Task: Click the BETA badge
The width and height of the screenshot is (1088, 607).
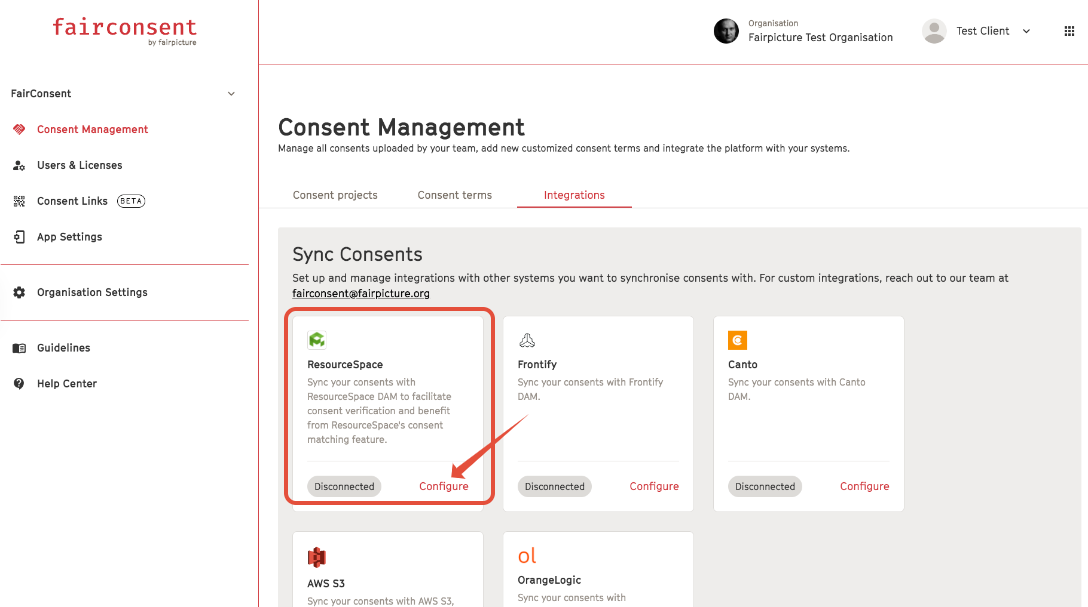Action: [x=131, y=201]
